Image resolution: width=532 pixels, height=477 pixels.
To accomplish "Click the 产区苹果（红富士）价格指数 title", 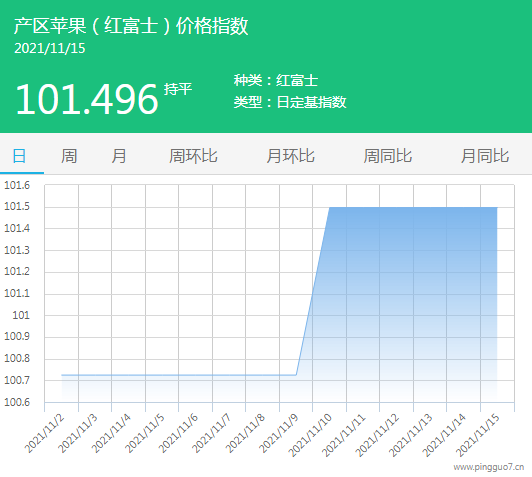I will click(131, 26).
